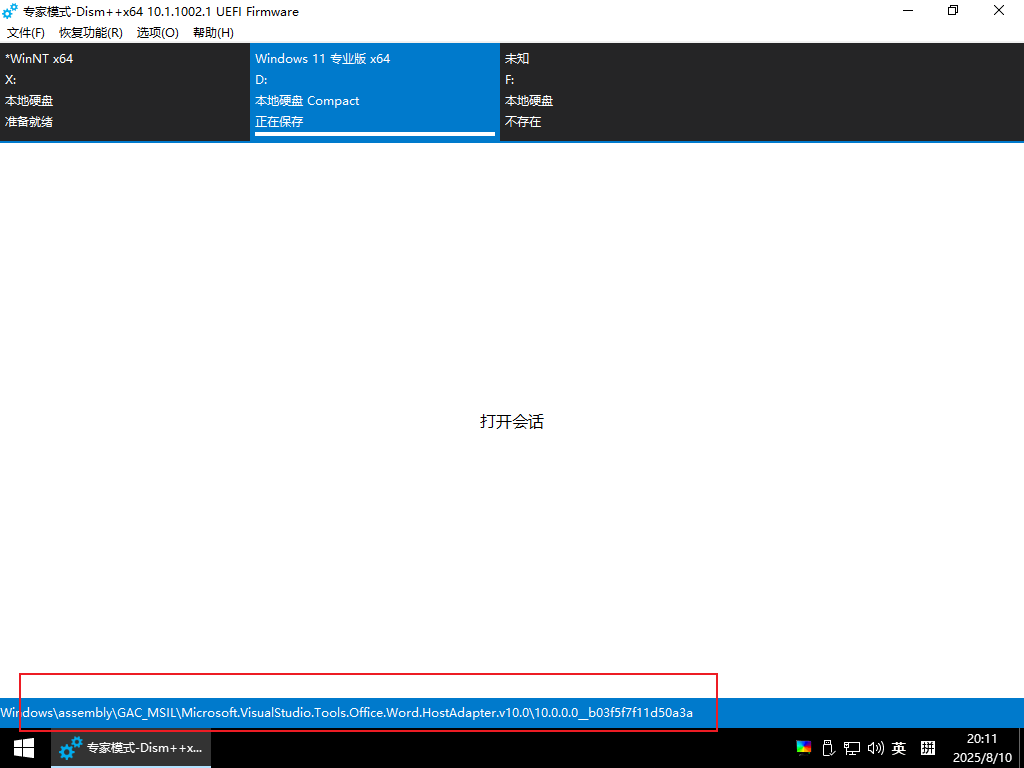The image size is (1024, 768).
Task: Click the safely remove USB tray icon
Action: click(828, 748)
